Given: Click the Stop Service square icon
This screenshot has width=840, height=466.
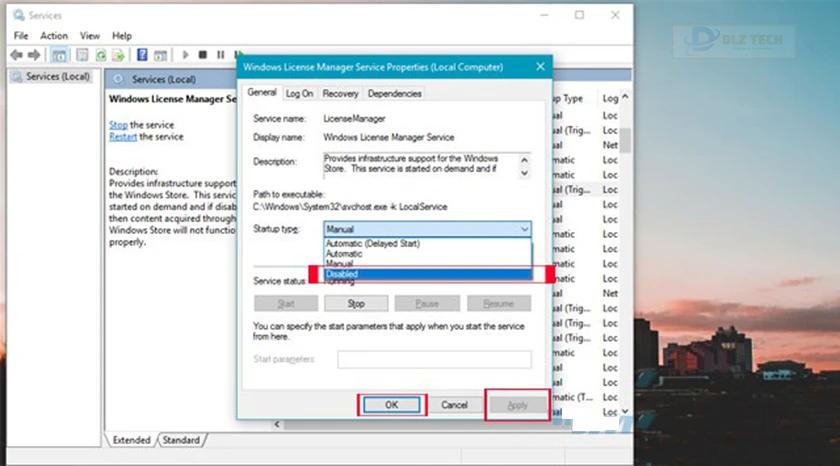Looking at the screenshot, I should click(x=202, y=55).
